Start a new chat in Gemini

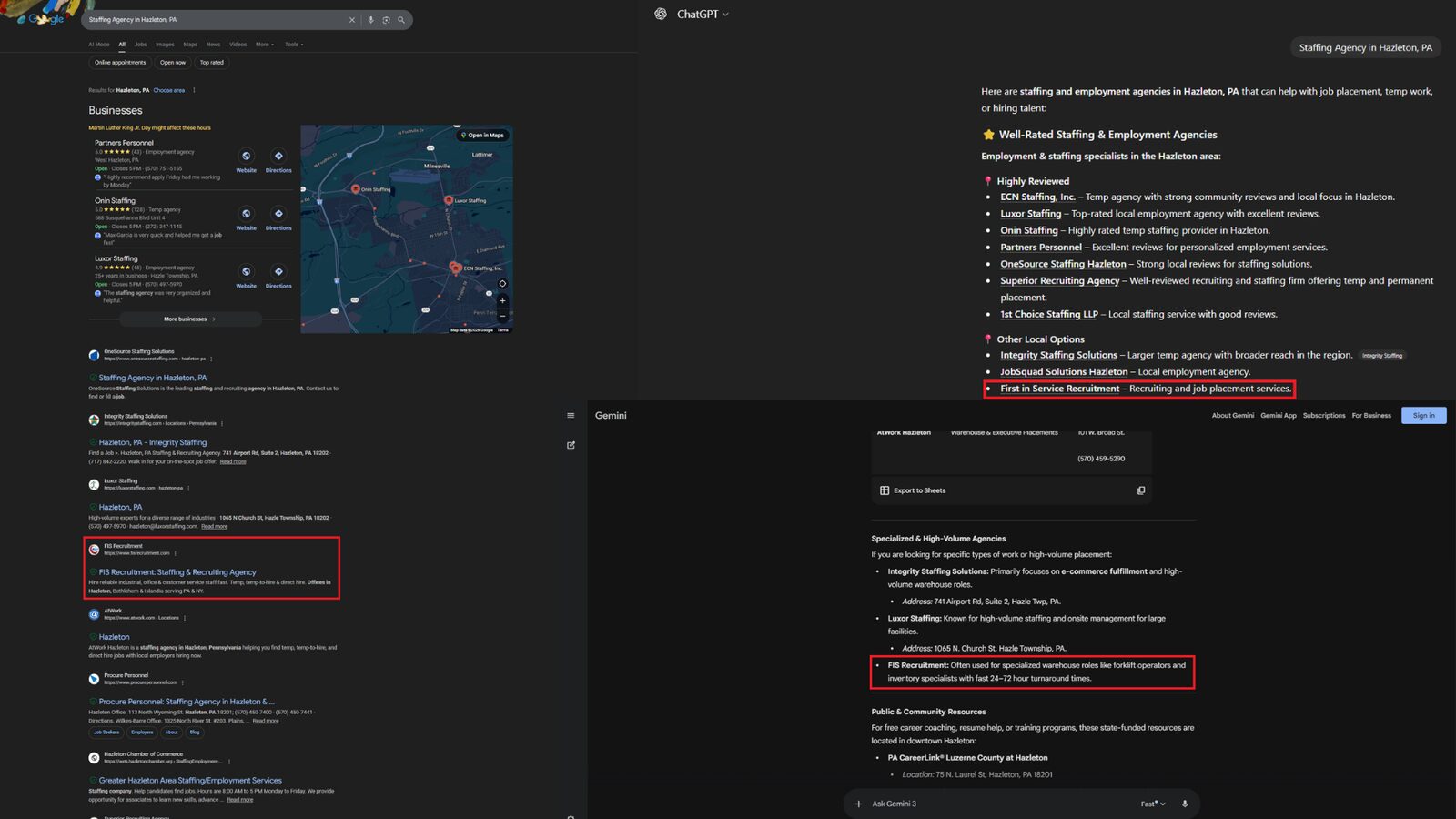pos(571,445)
